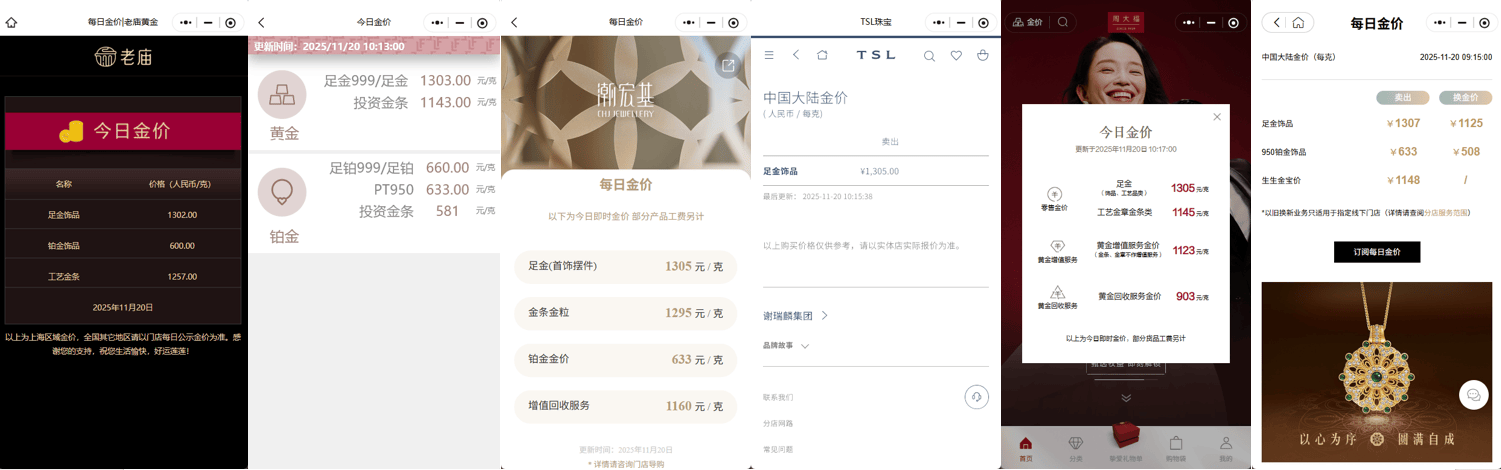Tap the 黄金 gold bar icon
This screenshot has height=470, width=1501.
point(283,95)
